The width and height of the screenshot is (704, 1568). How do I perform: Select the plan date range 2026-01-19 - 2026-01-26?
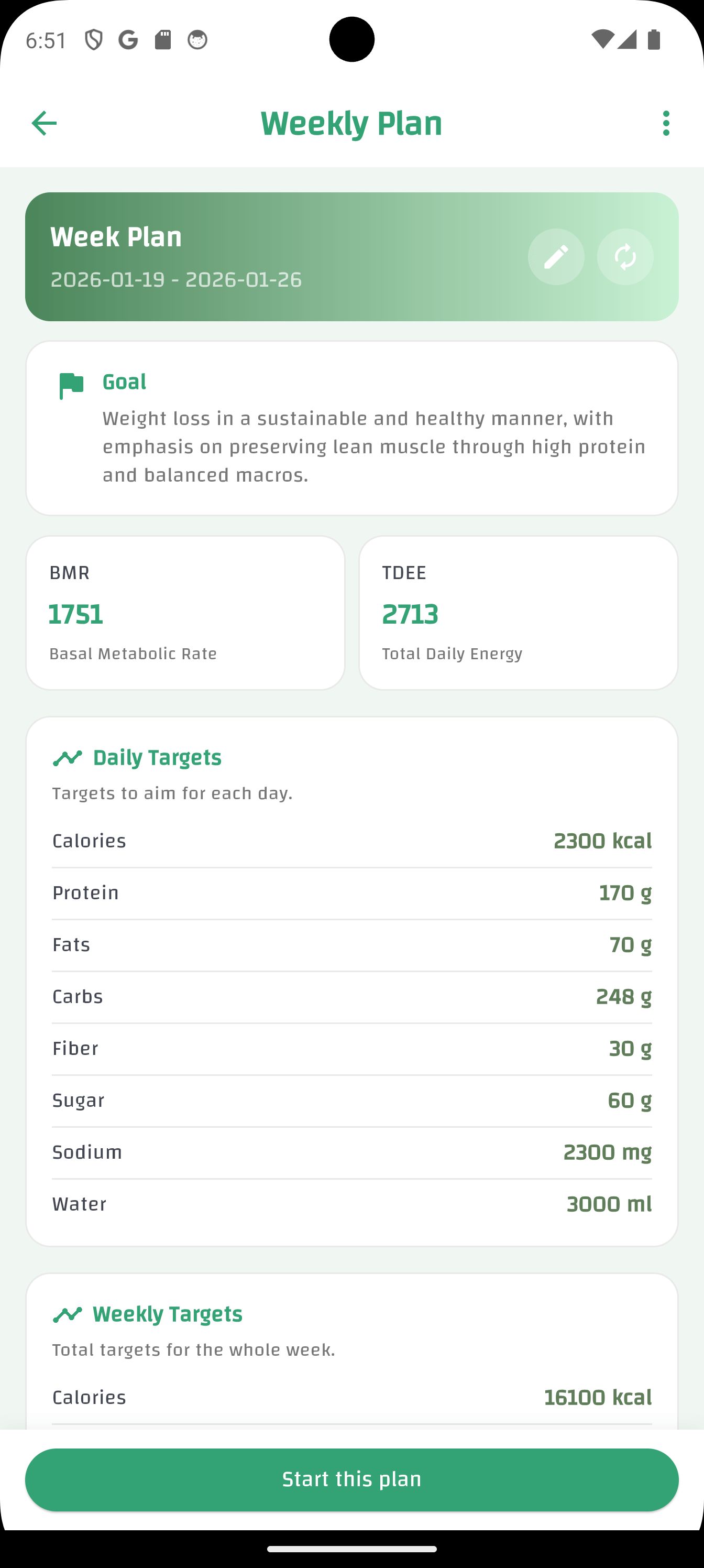(177, 280)
